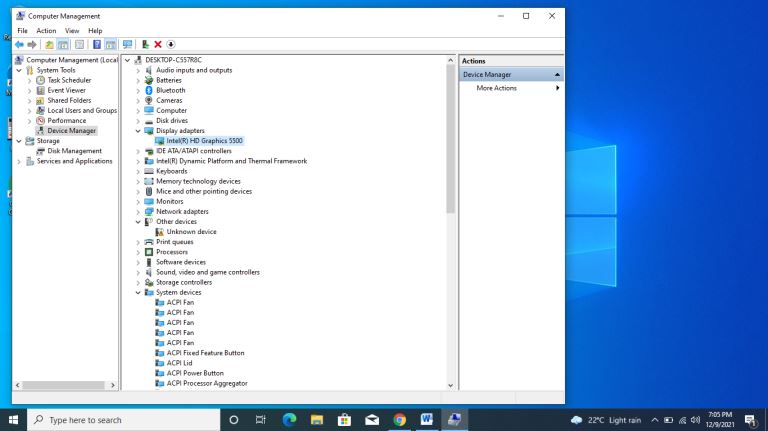Expand the Monitors category

[x=138, y=202]
